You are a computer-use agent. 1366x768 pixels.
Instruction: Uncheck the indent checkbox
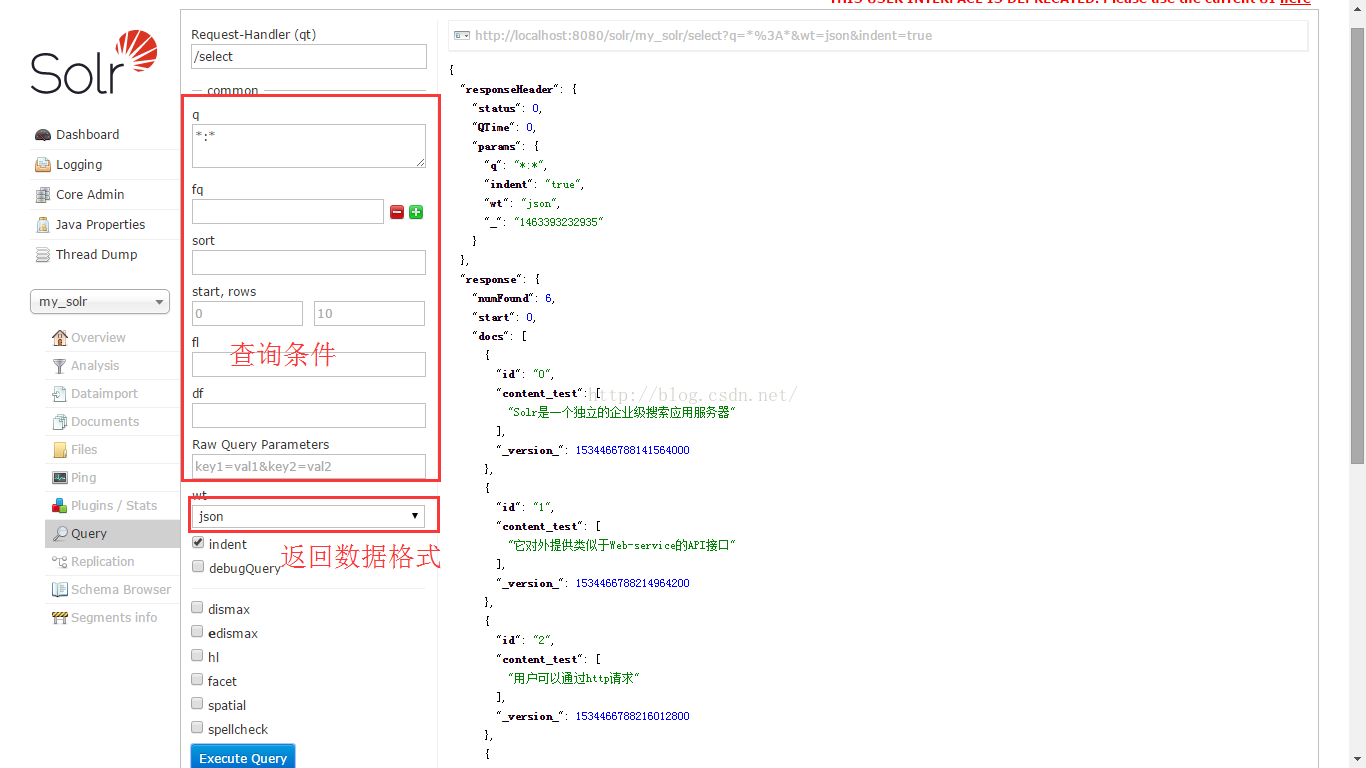point(198,543)
